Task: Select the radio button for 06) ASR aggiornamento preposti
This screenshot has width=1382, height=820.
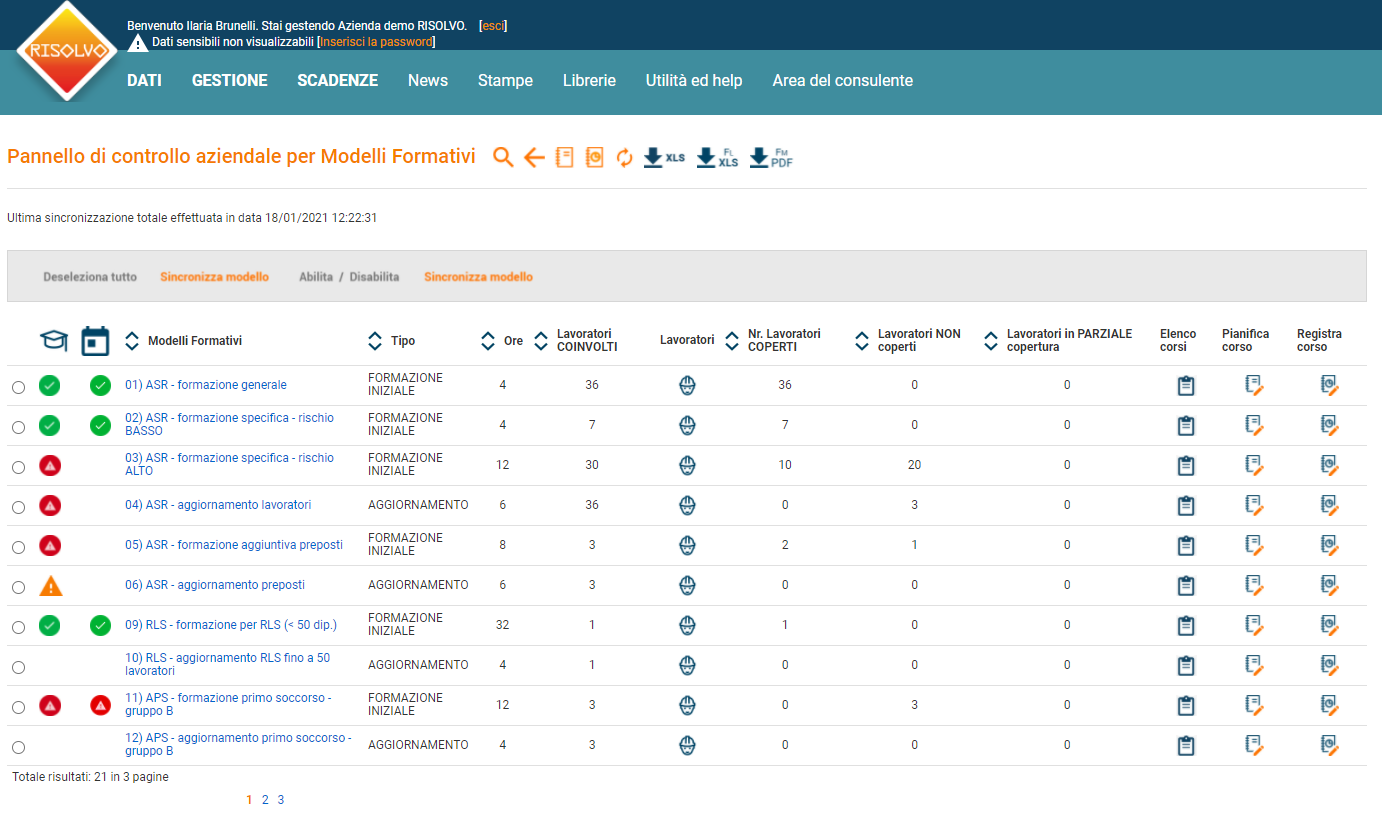Action: click(x=18, y=586)
